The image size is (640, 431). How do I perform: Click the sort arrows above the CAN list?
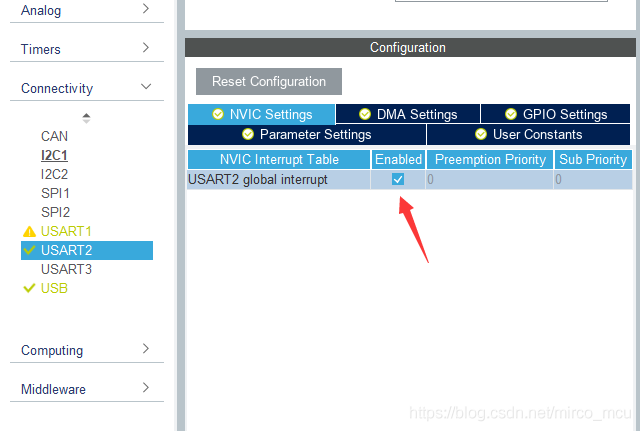click(x=86, y=118)
